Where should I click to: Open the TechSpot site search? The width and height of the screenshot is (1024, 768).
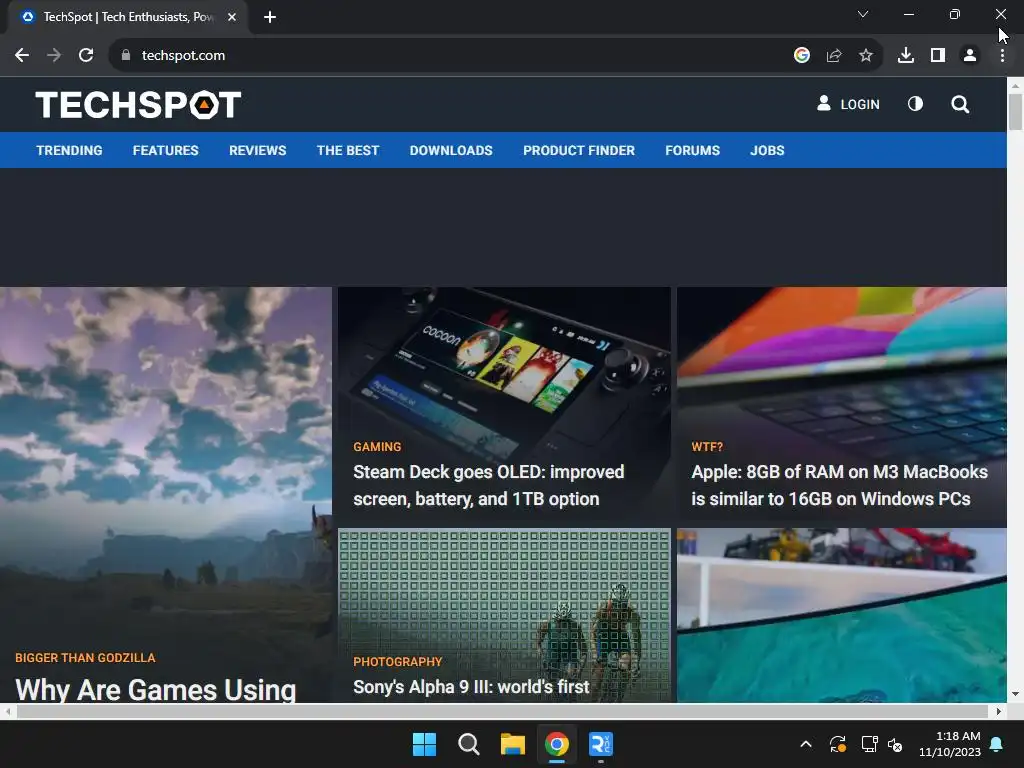[959, 104]
